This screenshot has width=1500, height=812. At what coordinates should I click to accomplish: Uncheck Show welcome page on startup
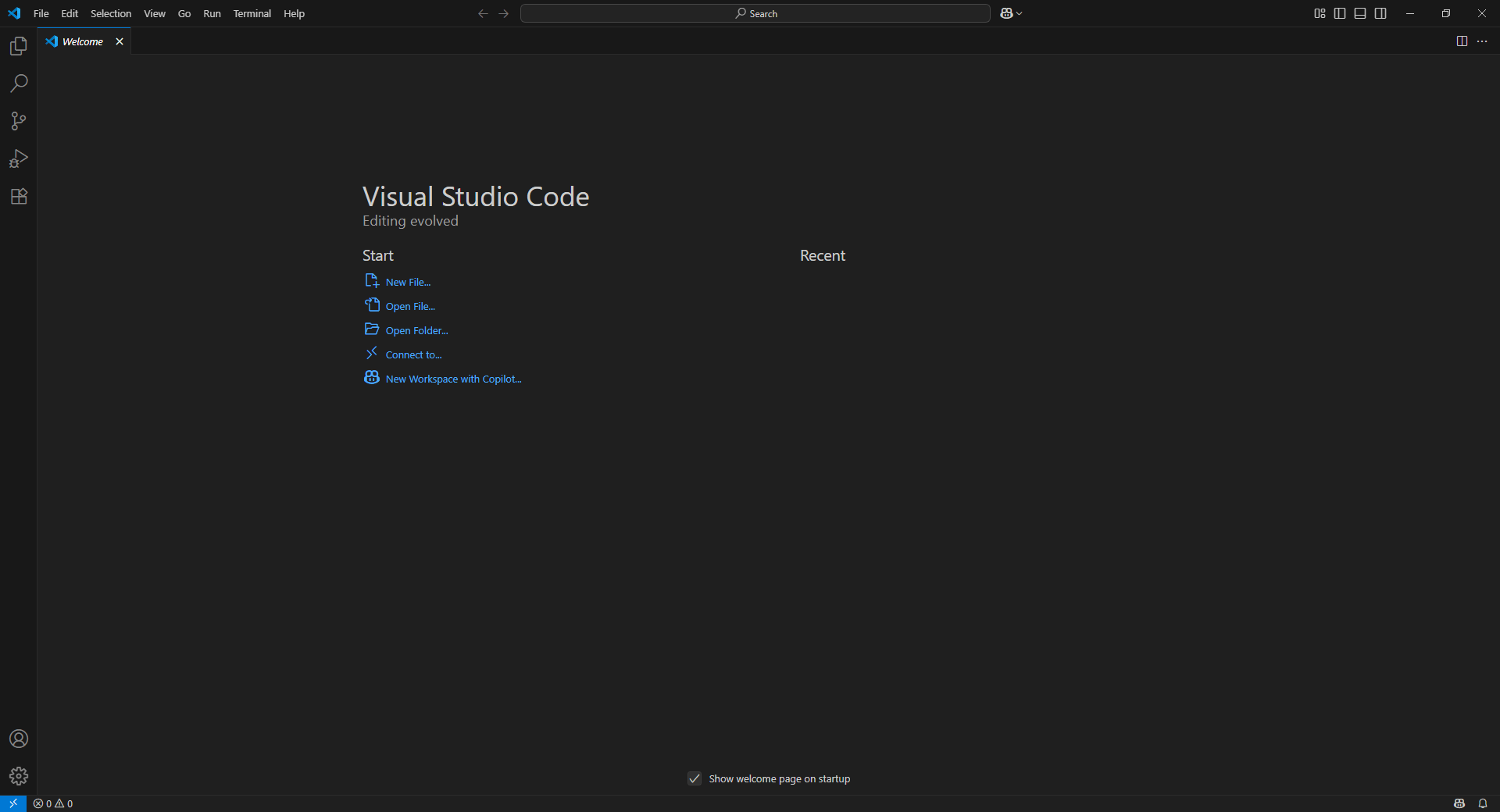[695, 778]
